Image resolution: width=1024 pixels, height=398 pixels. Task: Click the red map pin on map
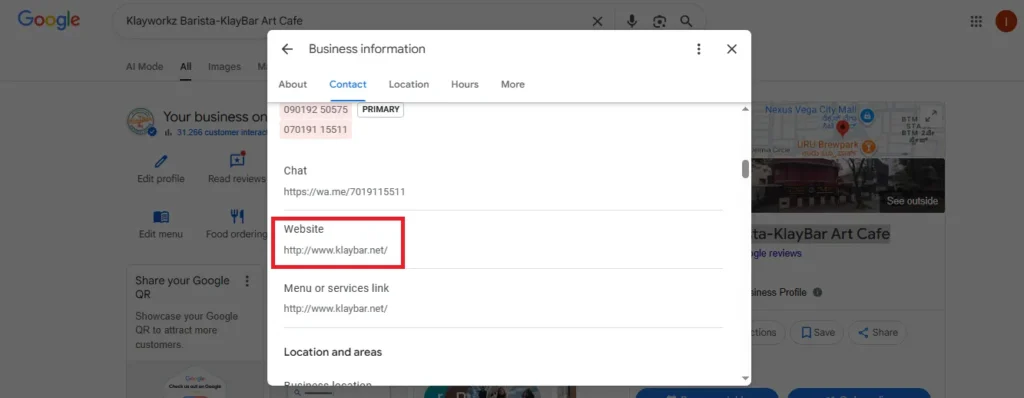[842, 128]
